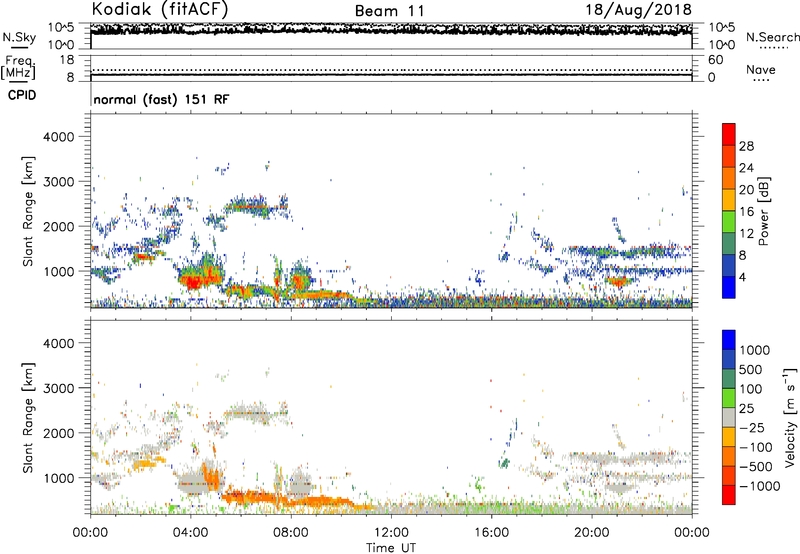Pick the light green segment of the Velocity colorbar
Image resolution: width=800 pixels, height=554 pixels.
(729, 398)
